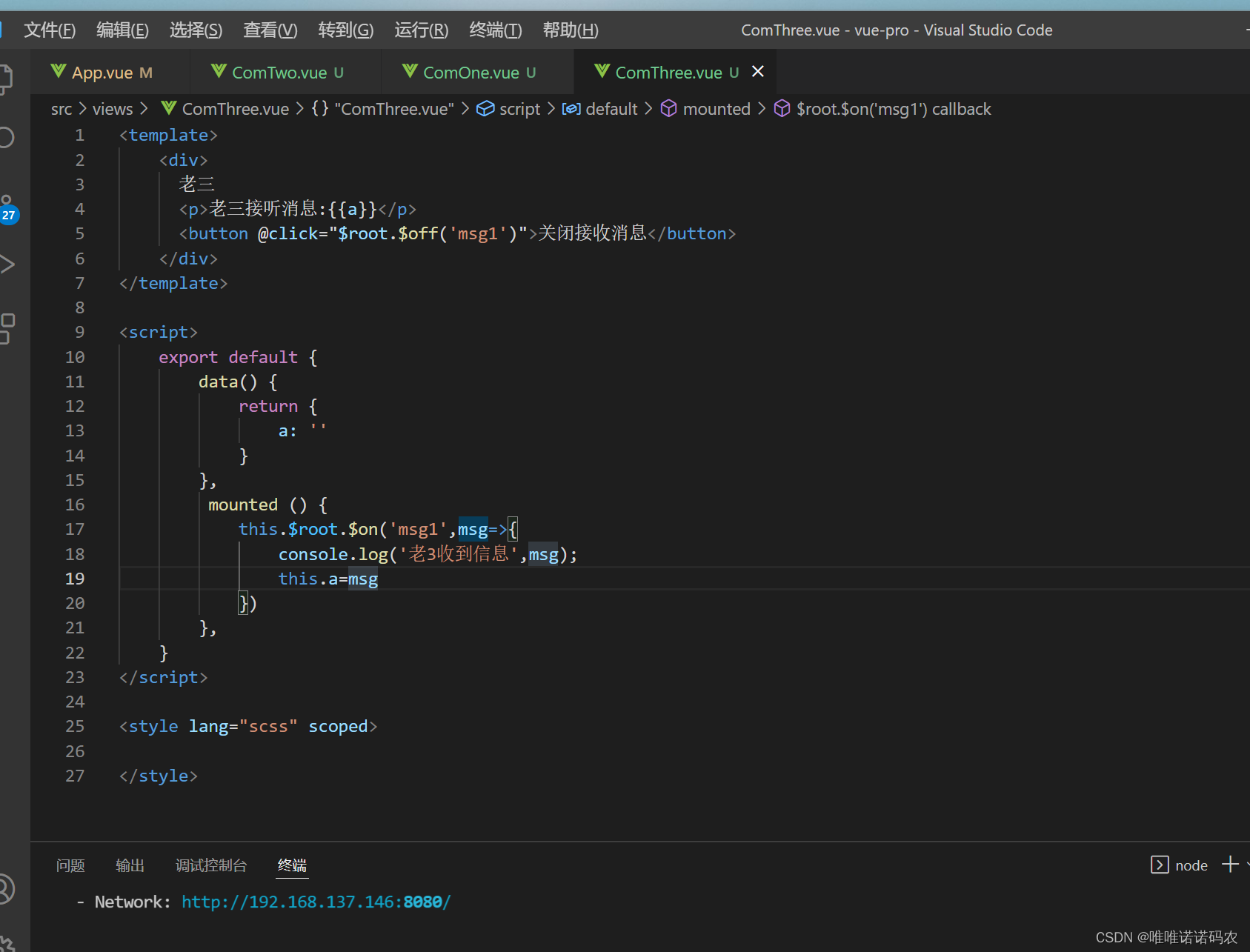
Task: Expand the views breadcrumb folder
Action: click(x=113, y=109)
